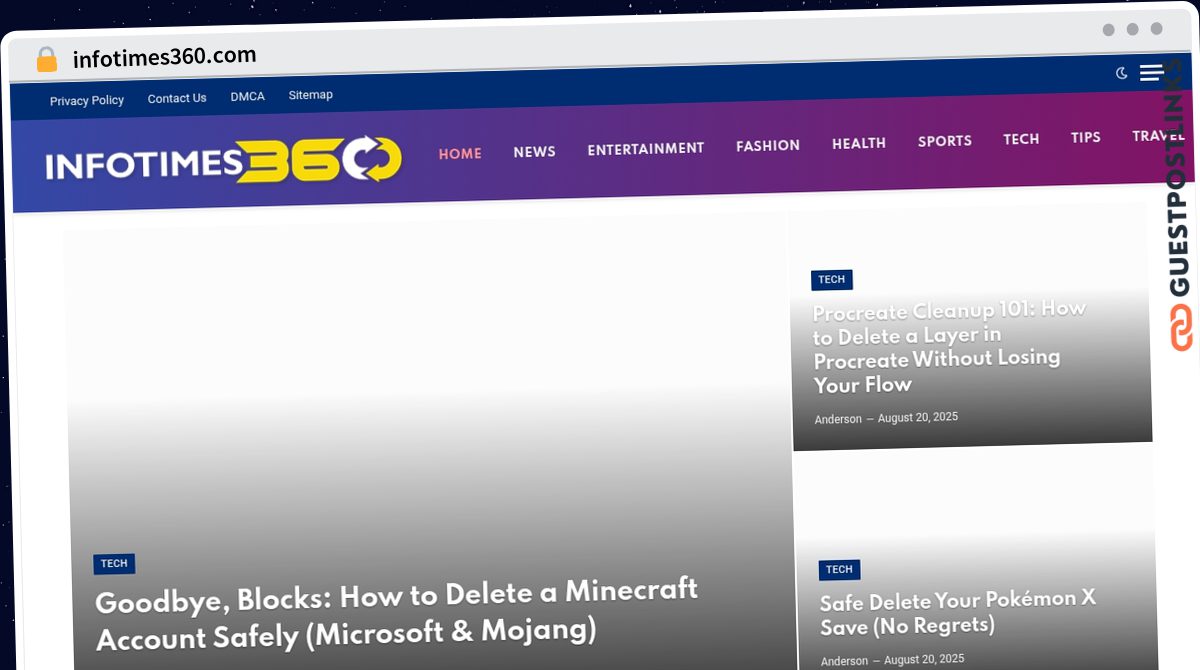Go to the Contact Us page
The width and height of the screenshot is (1200, 670).
click(x=177, y=98)
